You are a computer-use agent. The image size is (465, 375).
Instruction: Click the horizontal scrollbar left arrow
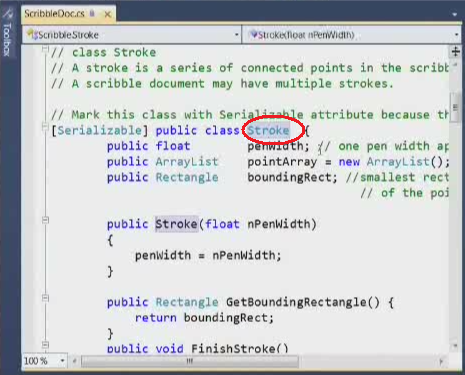(75, 361)
